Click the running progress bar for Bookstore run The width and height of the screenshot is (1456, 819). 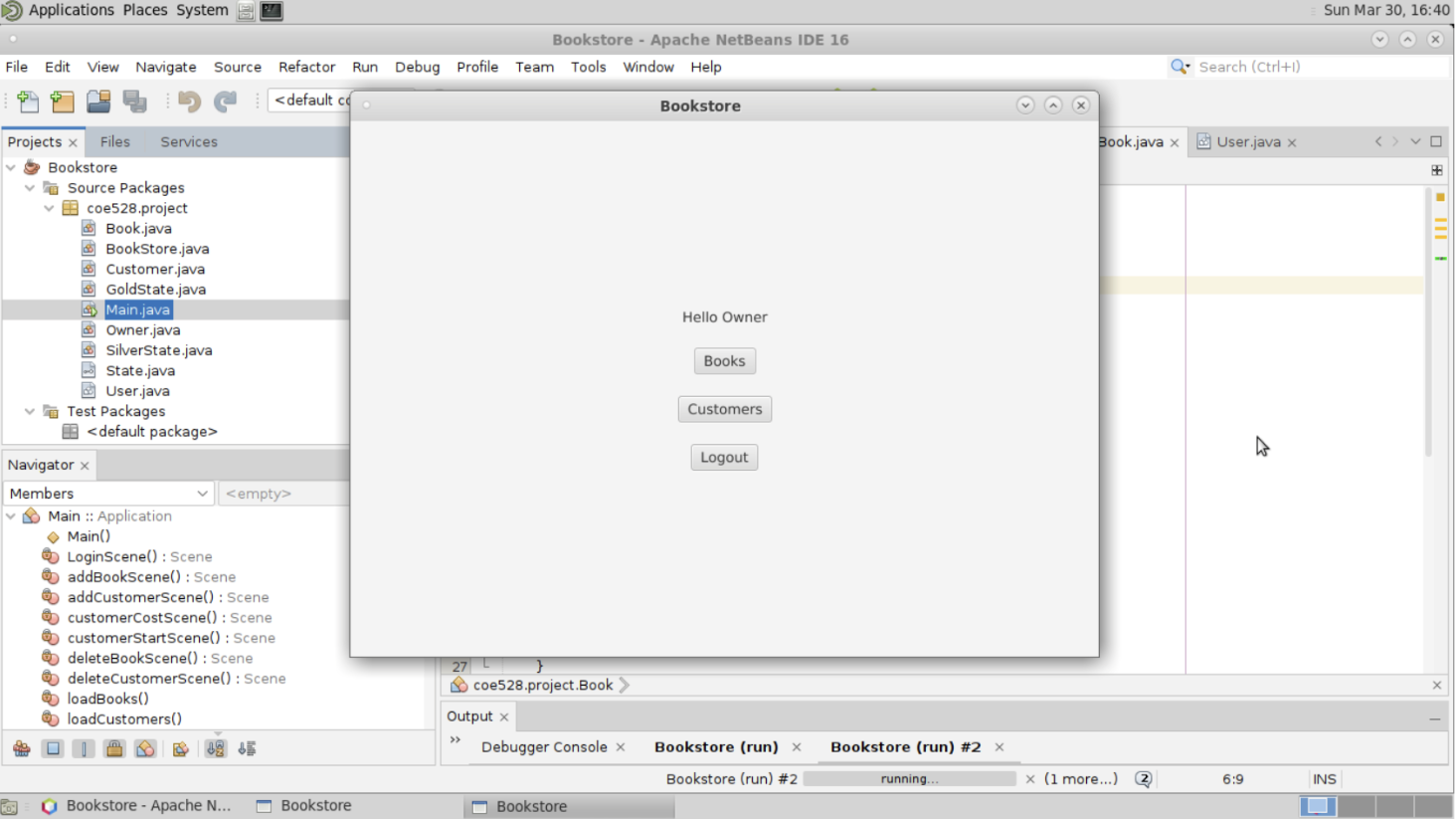click(x=908, y=778)
